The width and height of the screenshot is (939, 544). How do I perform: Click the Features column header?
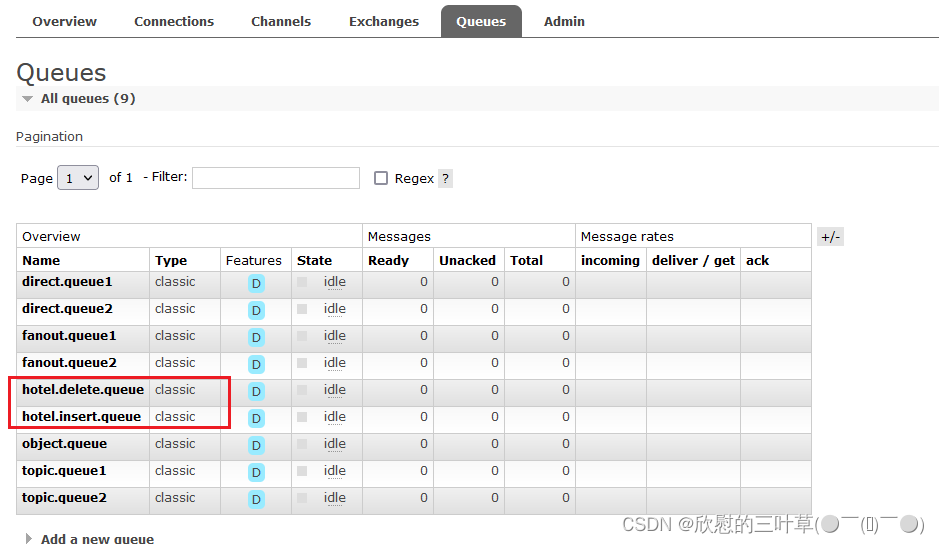click(x=253, y=261)
